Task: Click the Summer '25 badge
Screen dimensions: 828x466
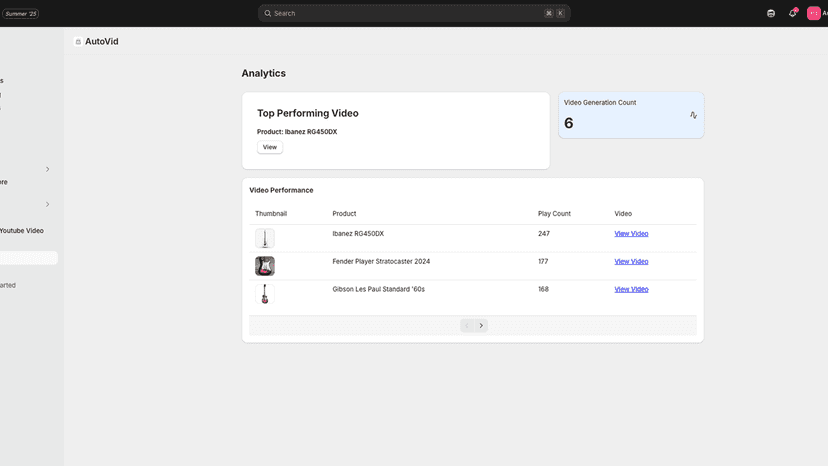Action: pyautogui.click(x=21, y=14)
